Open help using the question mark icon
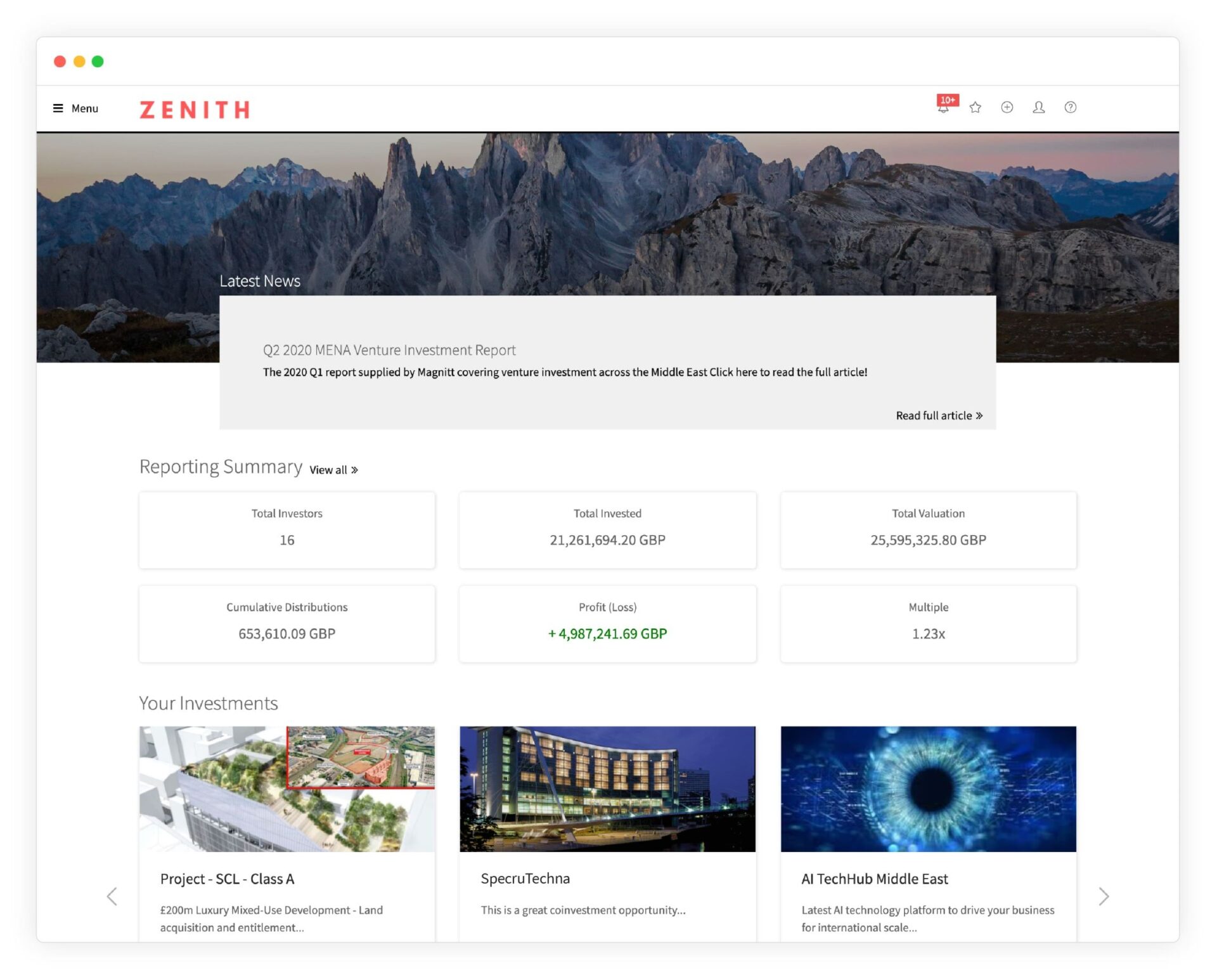Image resolution: width=1217 pixels, height=980 pixels. [1071, 108]
